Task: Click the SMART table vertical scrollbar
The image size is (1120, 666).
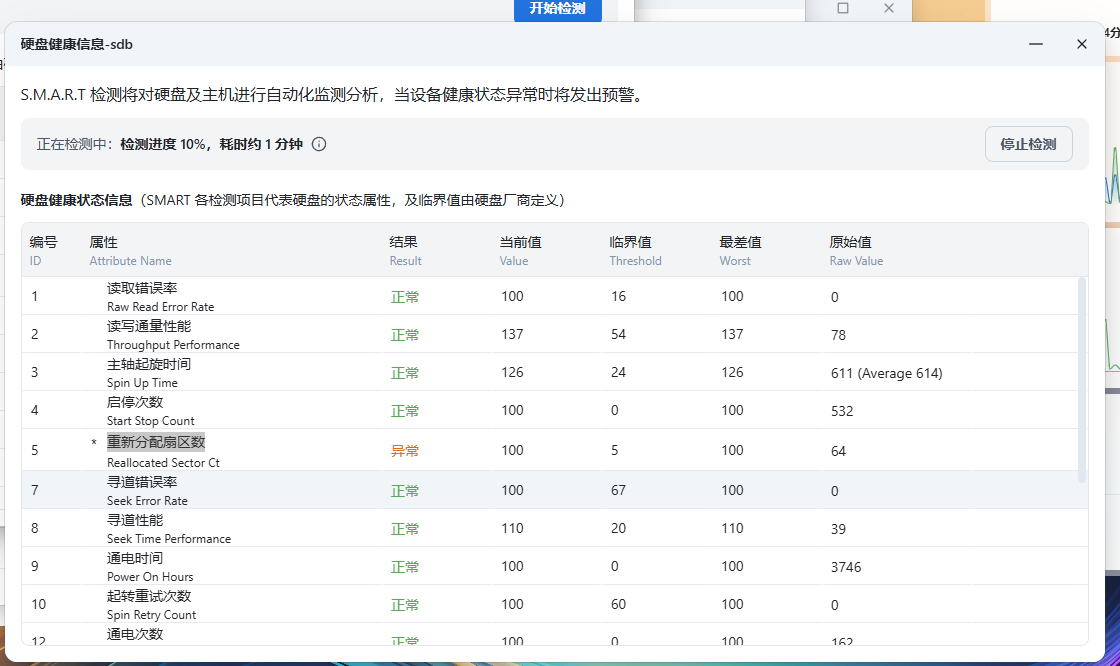Action: coord(1081,380)
